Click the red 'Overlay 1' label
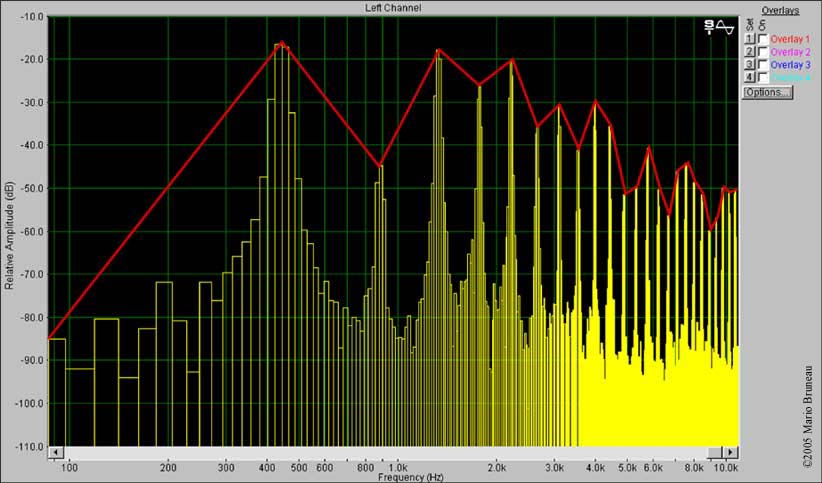The width and height of the screenshot is (822, 483). [790, 39]
